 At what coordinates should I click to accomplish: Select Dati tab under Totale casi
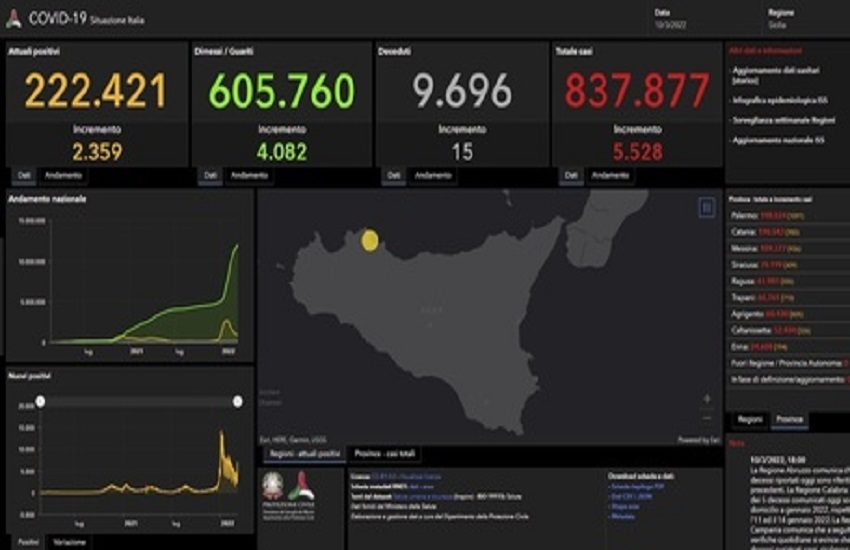(571, 175)
